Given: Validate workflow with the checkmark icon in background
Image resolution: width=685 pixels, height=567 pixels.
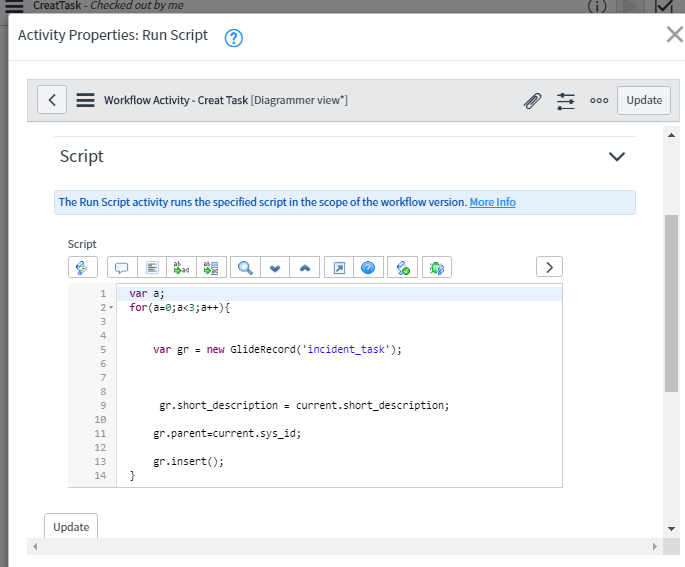Looking at the screenshot, I should [x=664, y=6].
